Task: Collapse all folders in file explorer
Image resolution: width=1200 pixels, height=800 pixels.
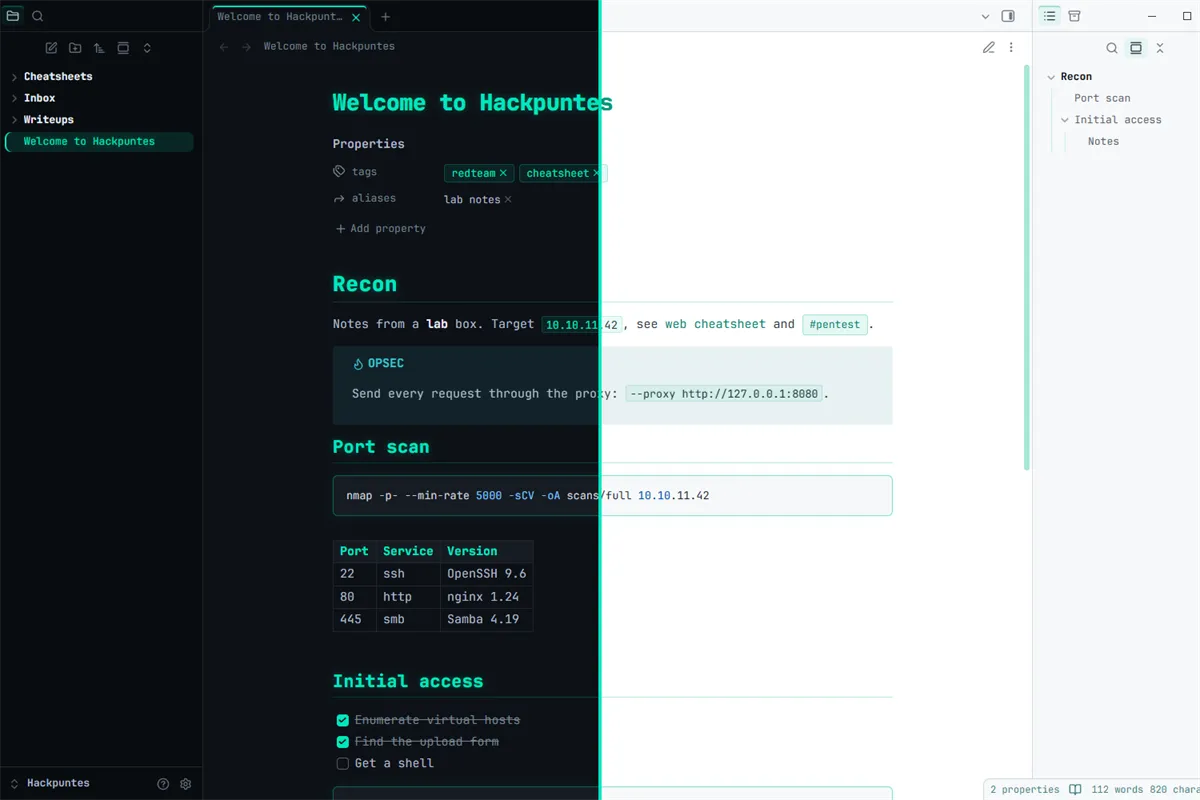Action: click(147, 48)
